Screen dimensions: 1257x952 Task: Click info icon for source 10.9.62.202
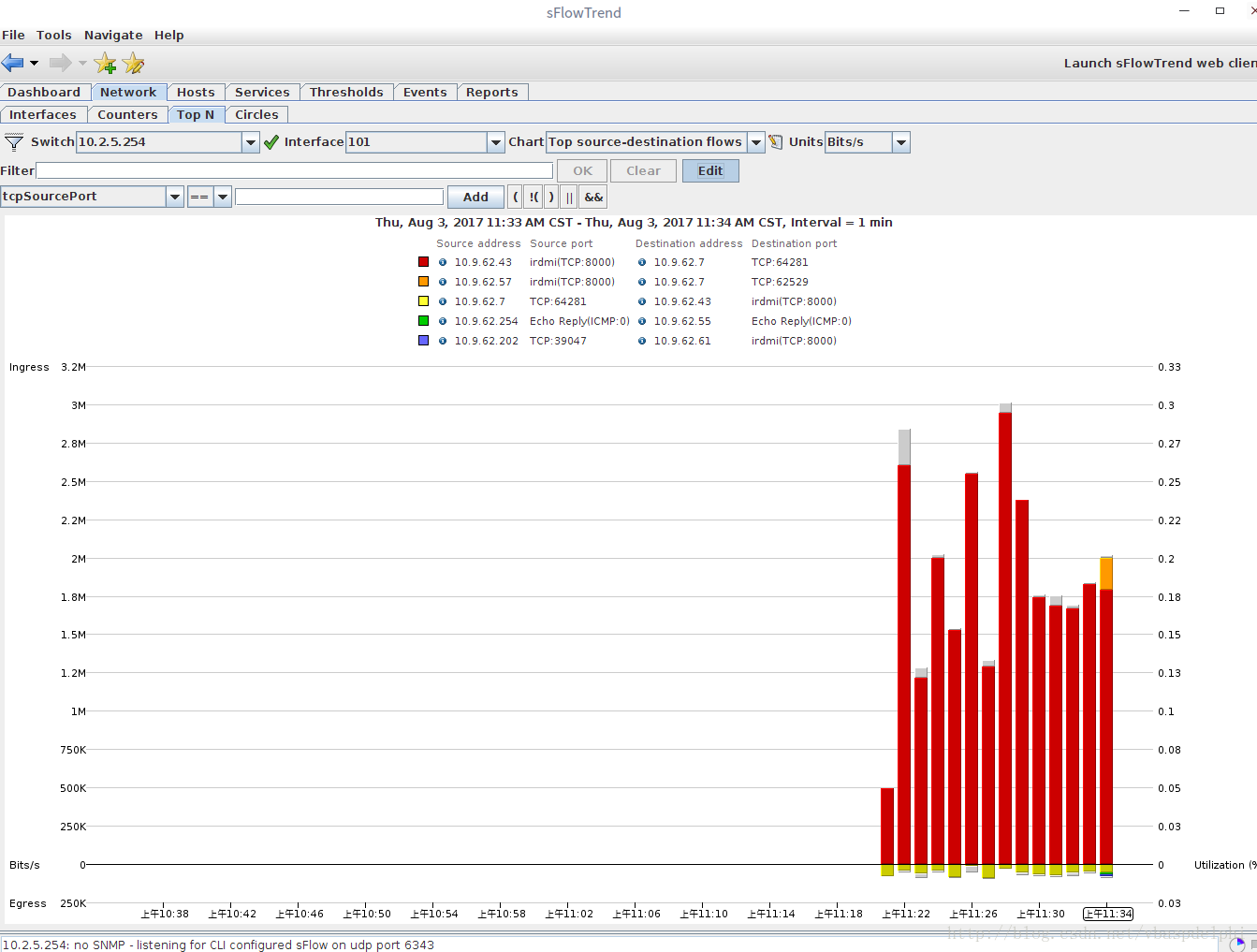[x=443, y=341]
